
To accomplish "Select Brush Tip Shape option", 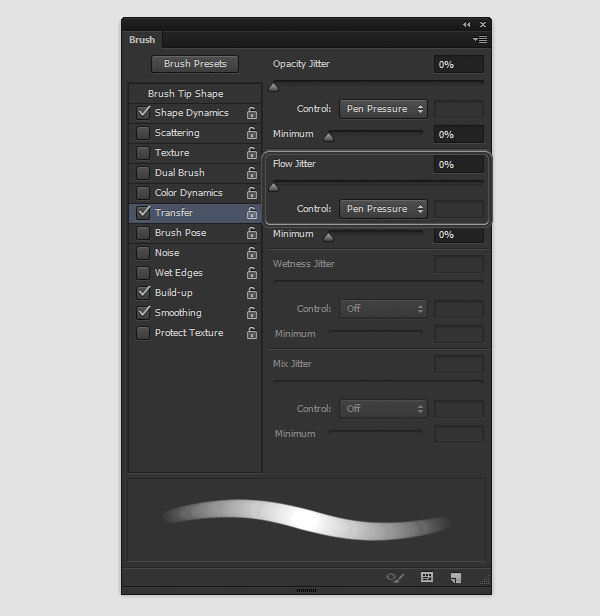I will click(x=185, y=93).
